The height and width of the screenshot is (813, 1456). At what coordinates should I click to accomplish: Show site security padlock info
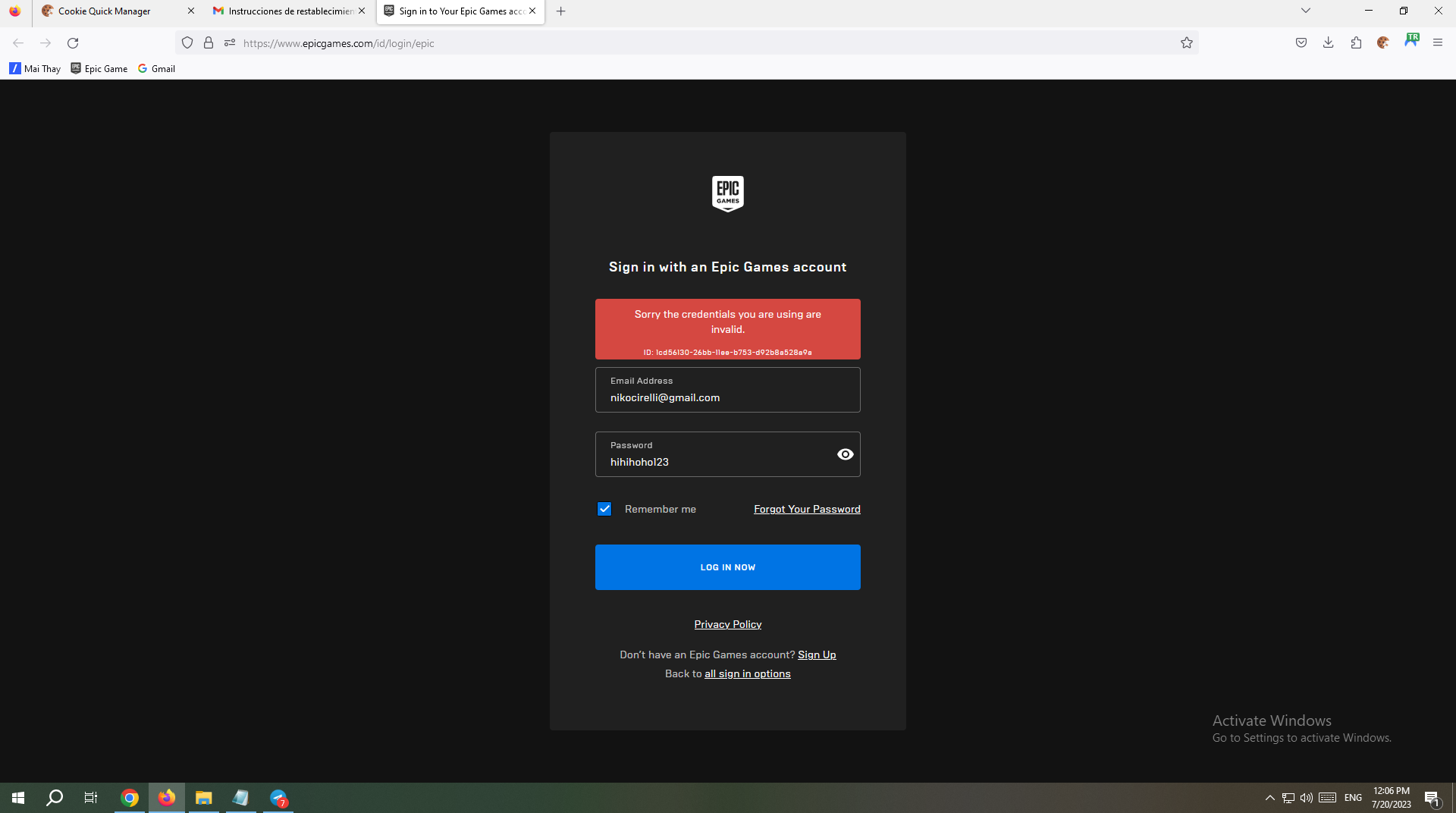click(x=209, y=43)
